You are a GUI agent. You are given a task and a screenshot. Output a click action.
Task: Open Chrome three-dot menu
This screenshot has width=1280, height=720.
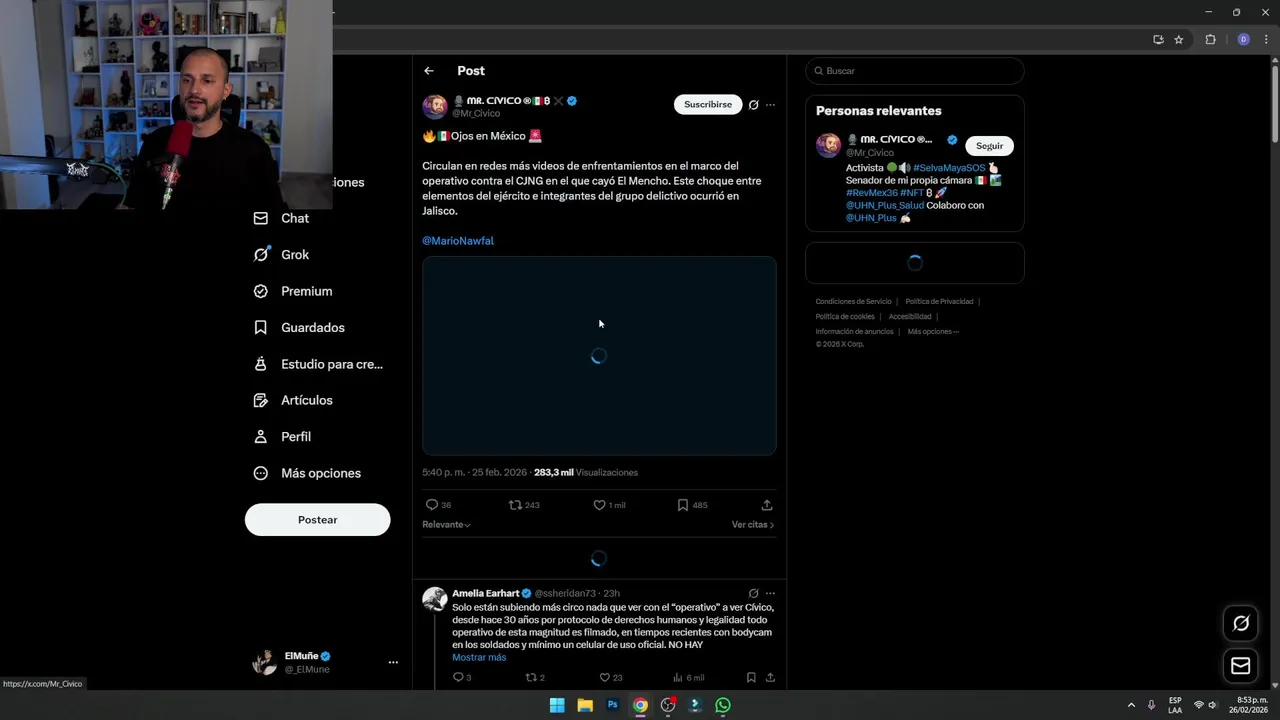tap(1265, 40)
